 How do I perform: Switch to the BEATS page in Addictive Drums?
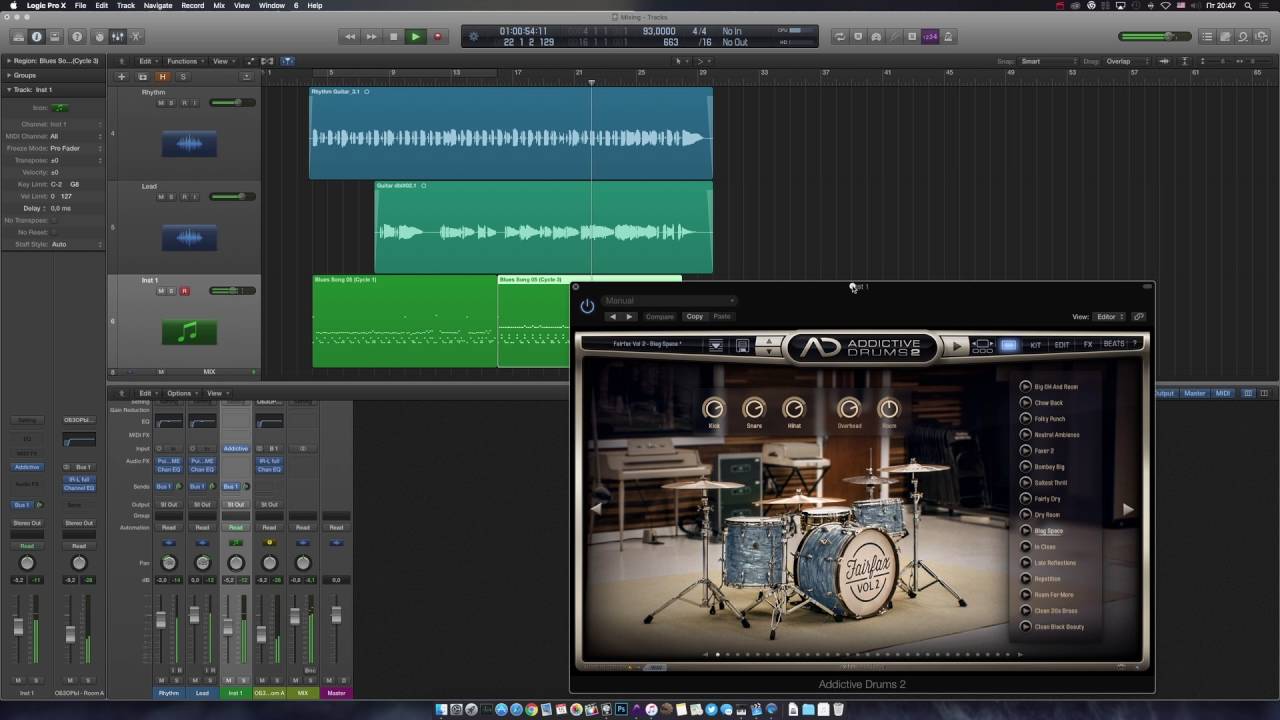point(1114,344)
